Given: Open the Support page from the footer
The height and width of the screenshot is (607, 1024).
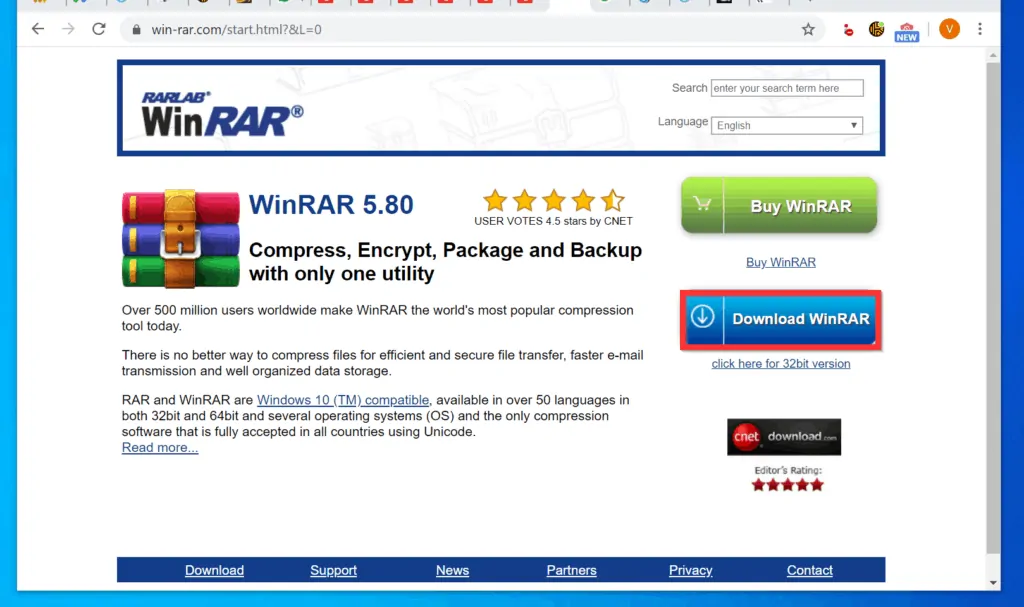Looking at the screenshot, I should click(333, 570).
